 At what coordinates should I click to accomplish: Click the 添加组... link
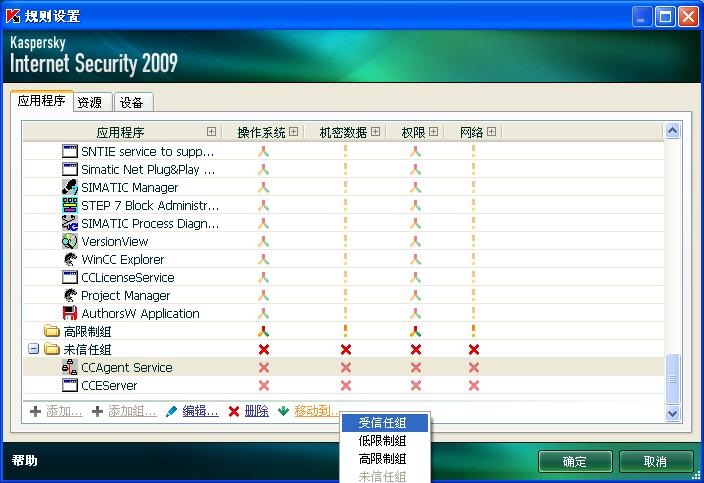pos(132,411)
